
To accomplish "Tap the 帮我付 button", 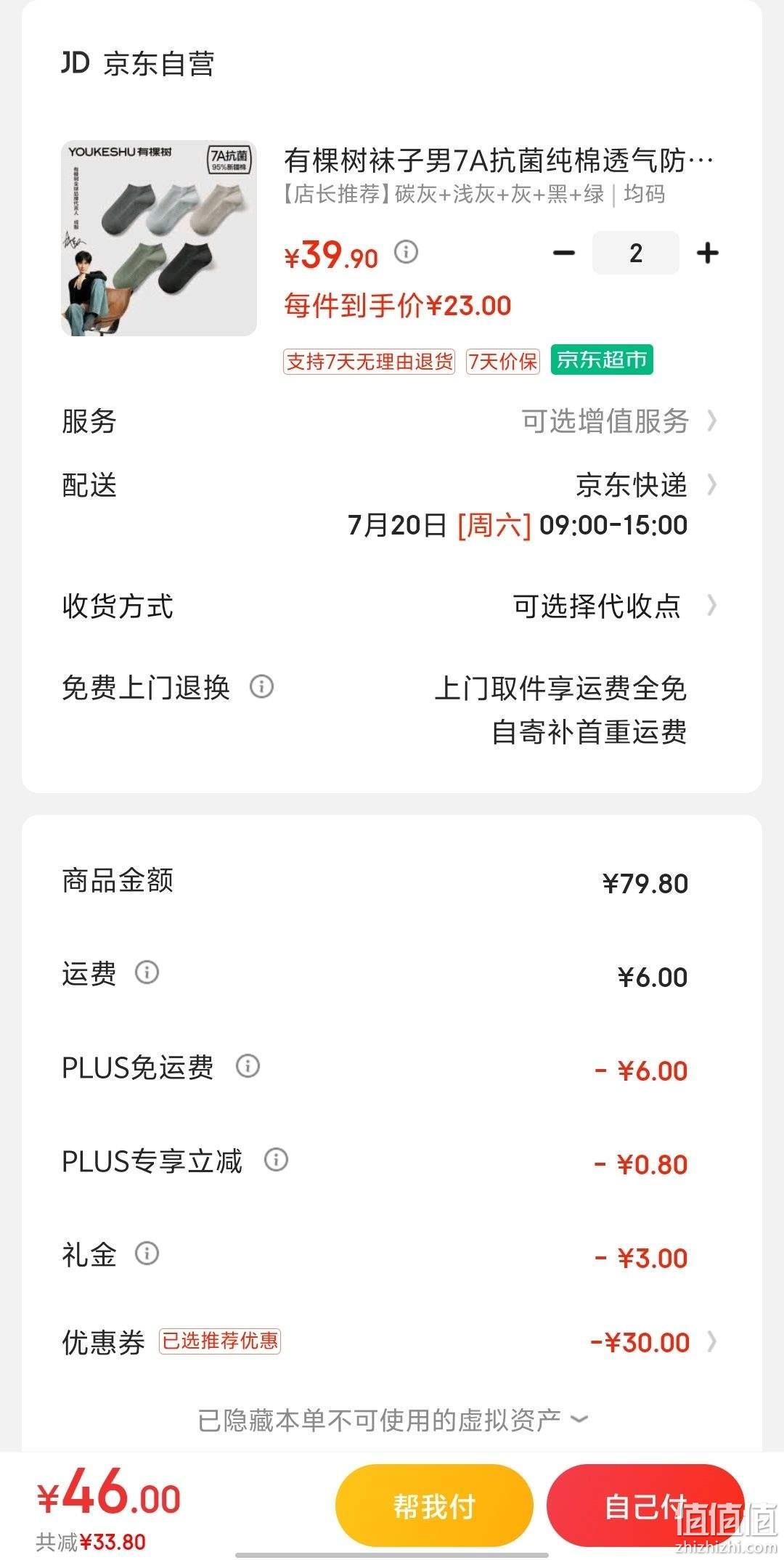I will point(434,1506).
